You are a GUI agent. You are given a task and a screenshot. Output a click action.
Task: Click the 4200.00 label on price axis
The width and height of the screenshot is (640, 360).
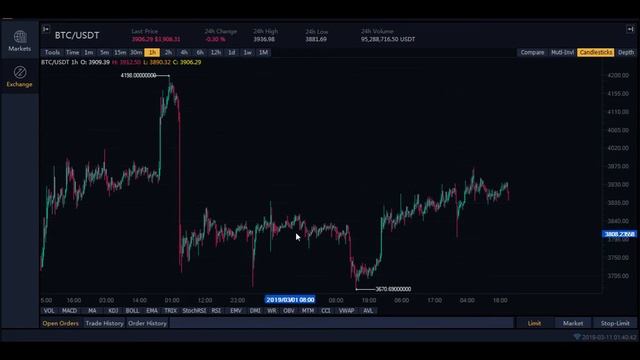pyautogui.click(x=618, y=76)
